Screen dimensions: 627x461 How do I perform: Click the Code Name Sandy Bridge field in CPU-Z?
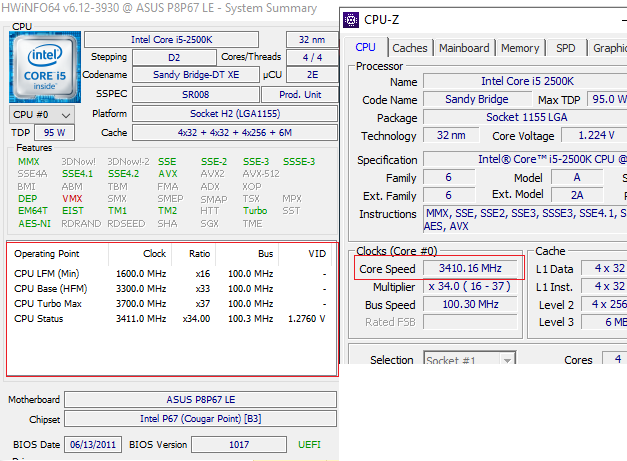(x=477, y=99)
